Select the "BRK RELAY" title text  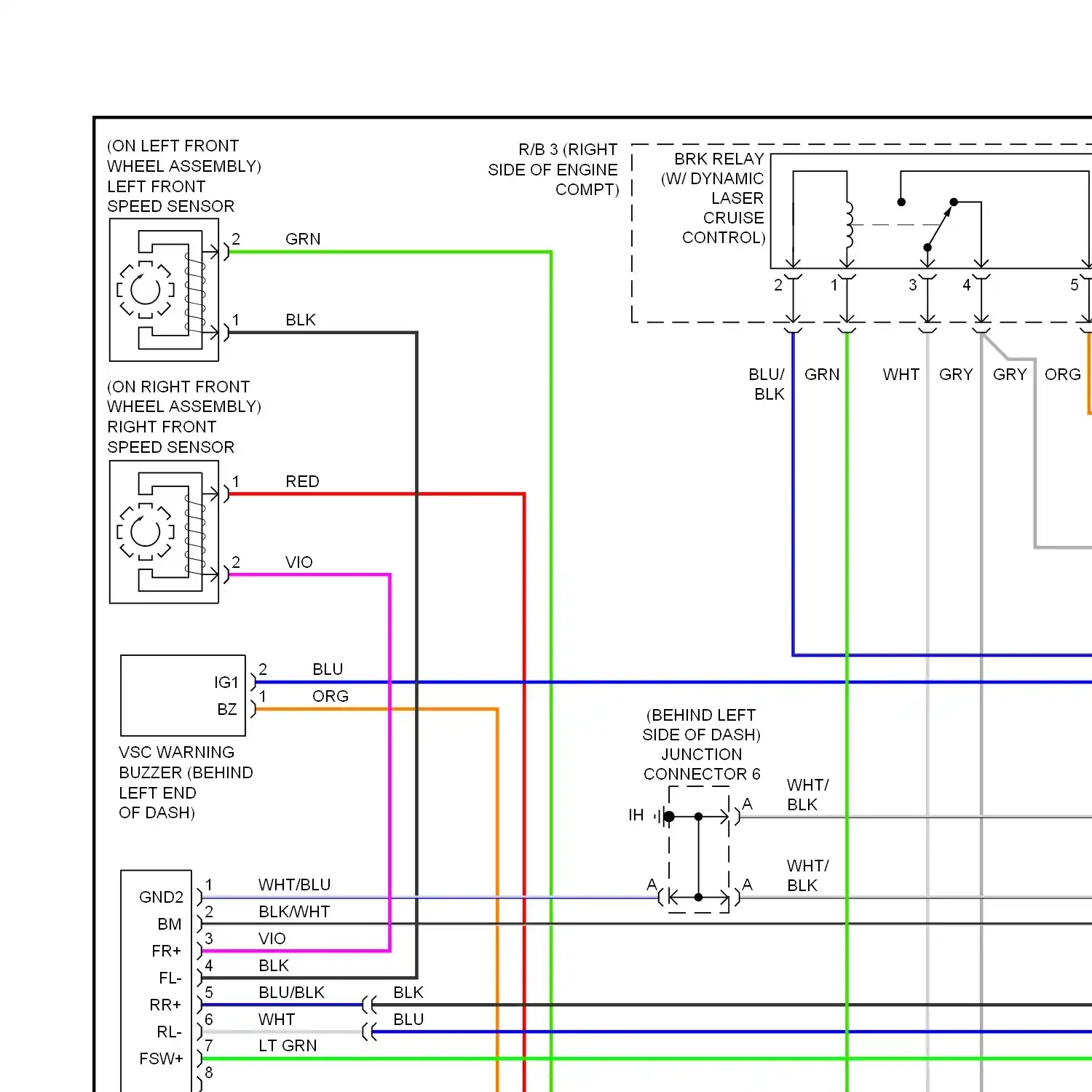pyautogui.click(x=719, y=159)
